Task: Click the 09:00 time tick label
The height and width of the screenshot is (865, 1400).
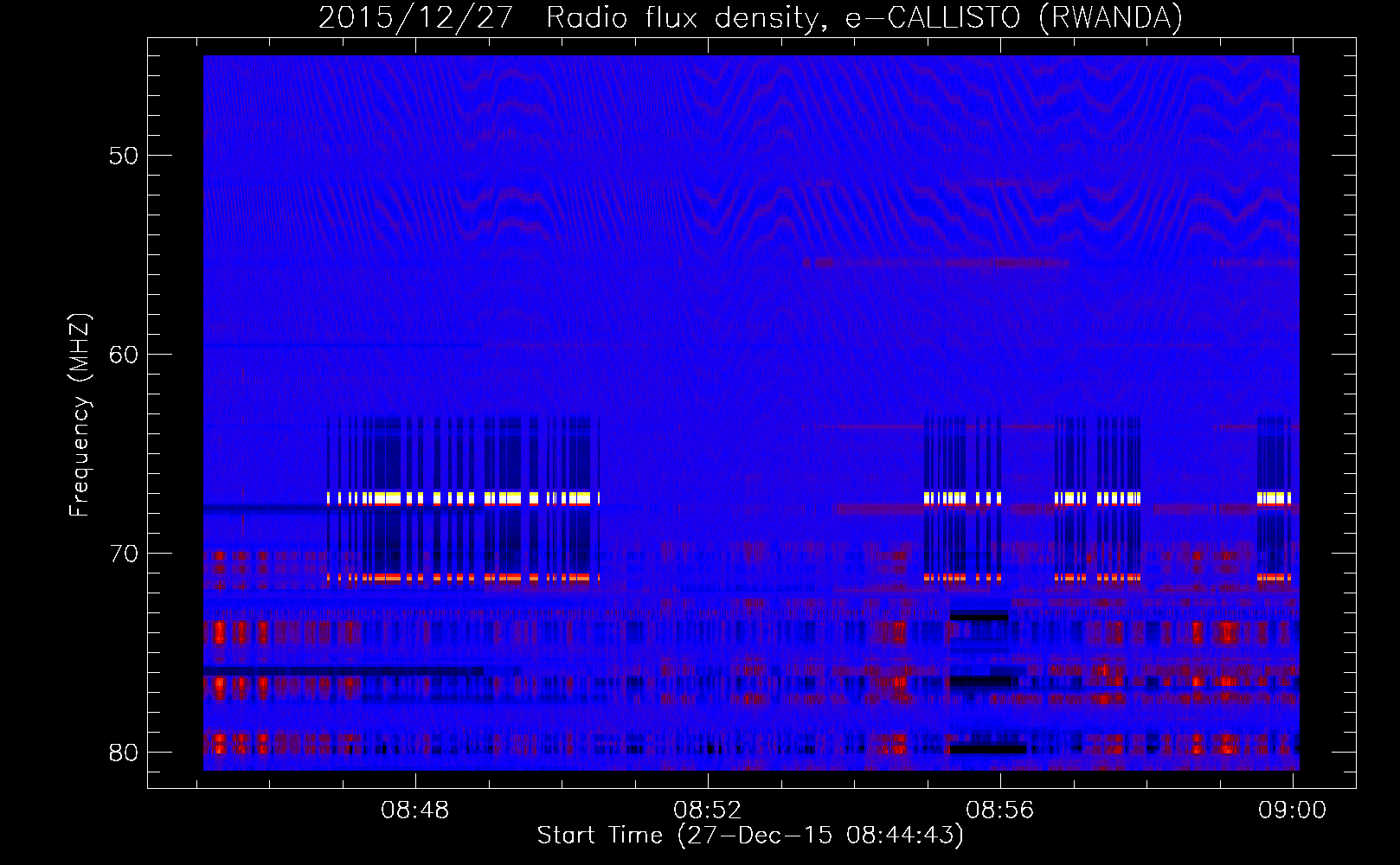Action: point(1293,811)
